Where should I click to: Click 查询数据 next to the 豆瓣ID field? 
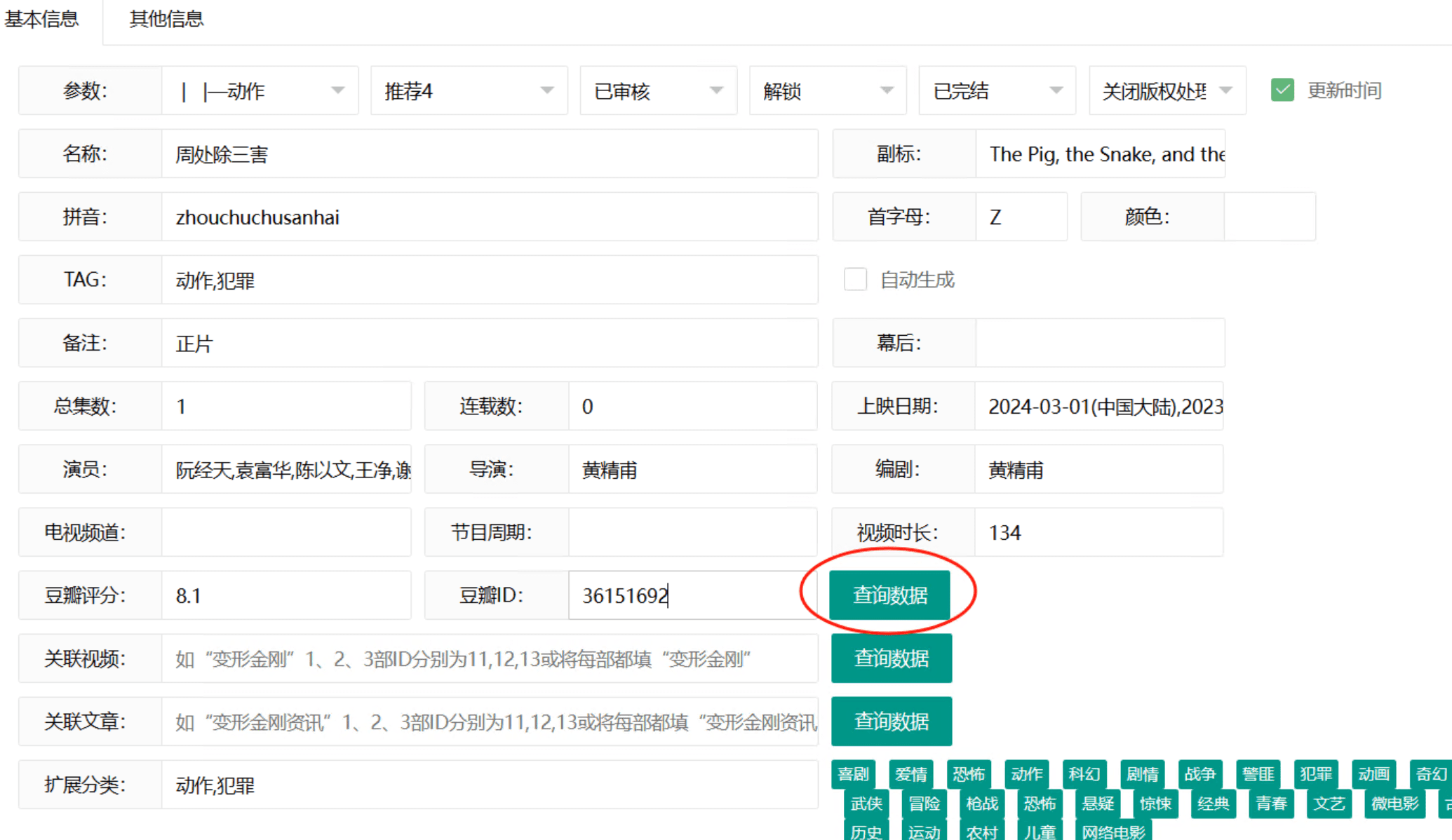point(889,595)
